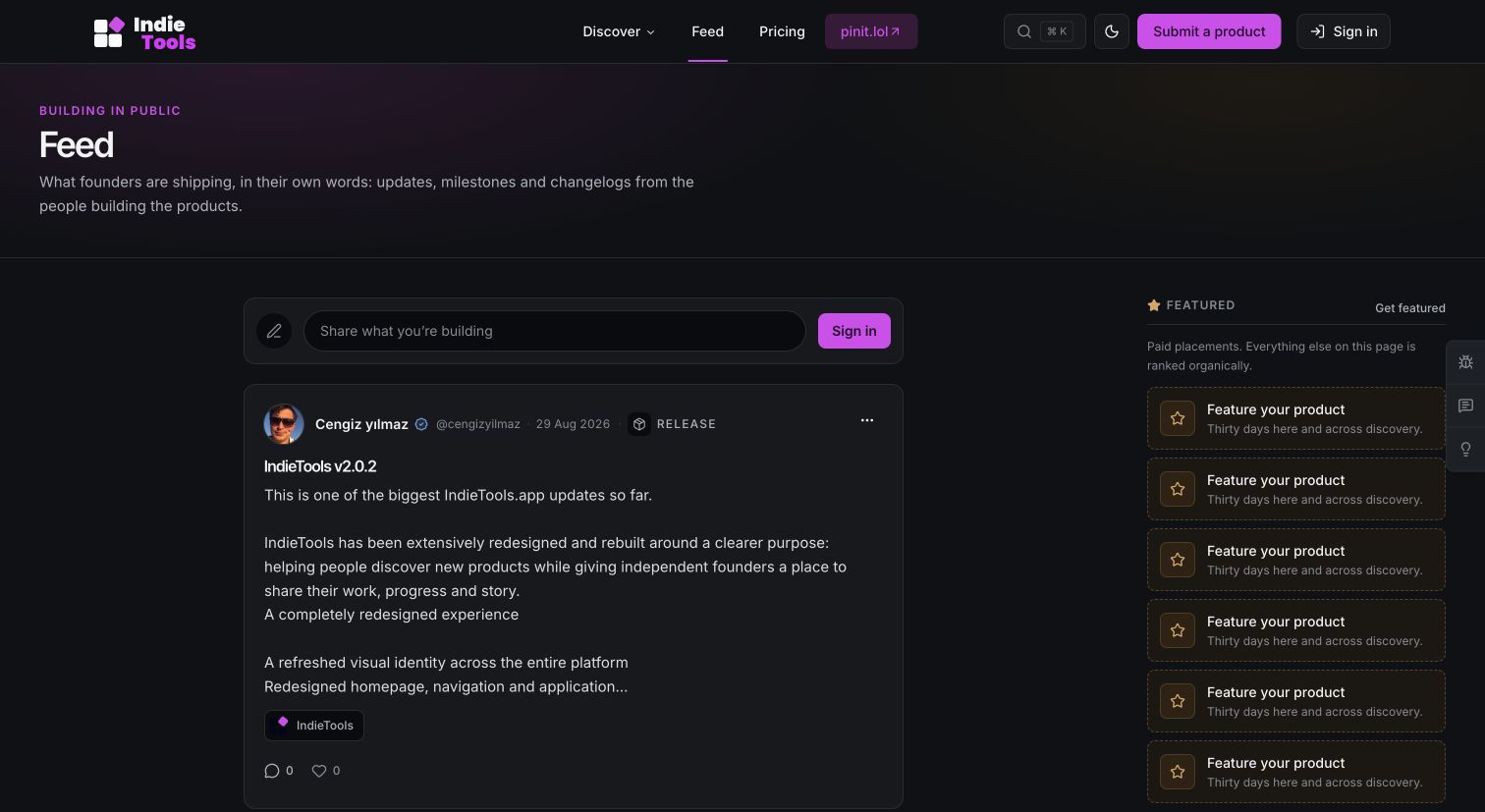This screenshot has width=1485, height=812.
Task: Click the feedback message icon on the right edge
Action: tap(1465, 406)
